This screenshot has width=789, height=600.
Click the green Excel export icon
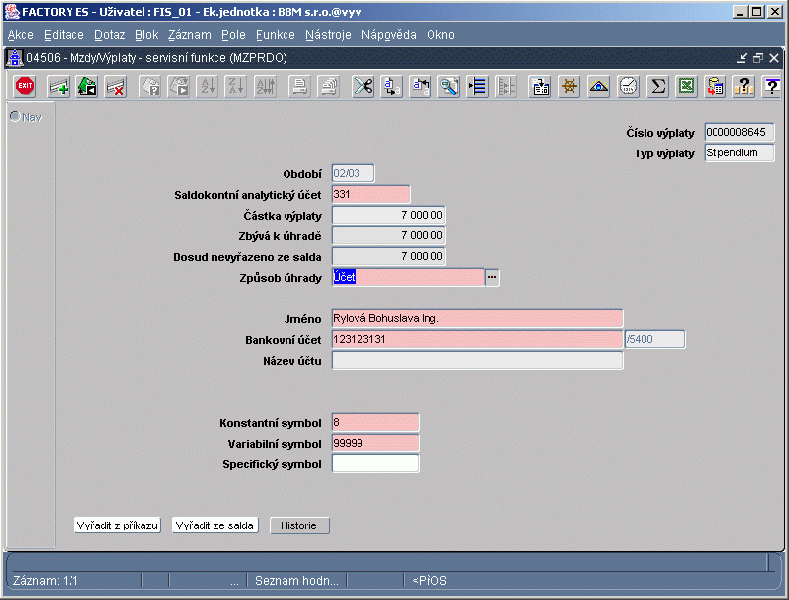[686, 86]
